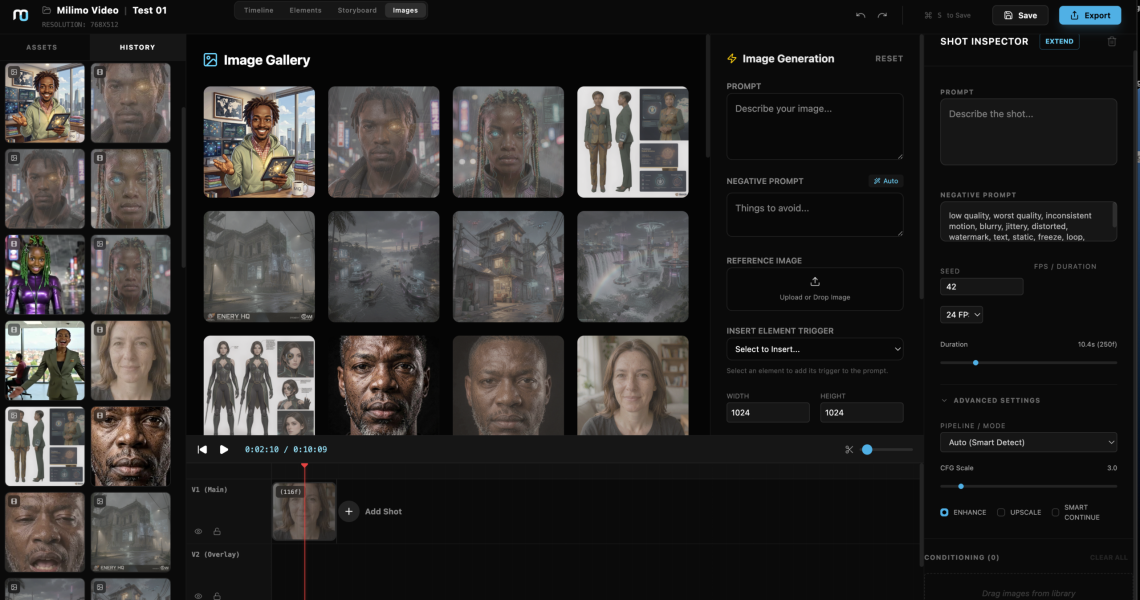Skip playhead back to start

pyautogui.click(x=202, y=450)
